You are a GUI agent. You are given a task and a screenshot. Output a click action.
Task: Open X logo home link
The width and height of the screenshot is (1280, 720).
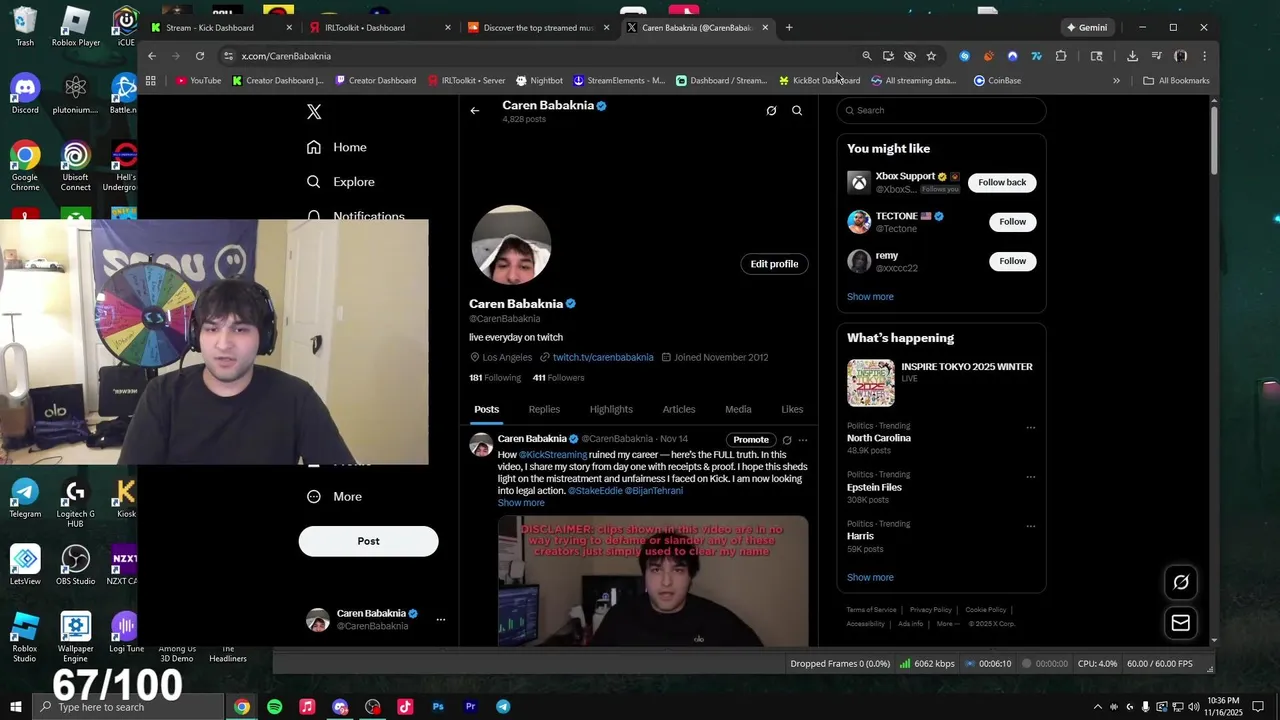click(x=314, y=112)
